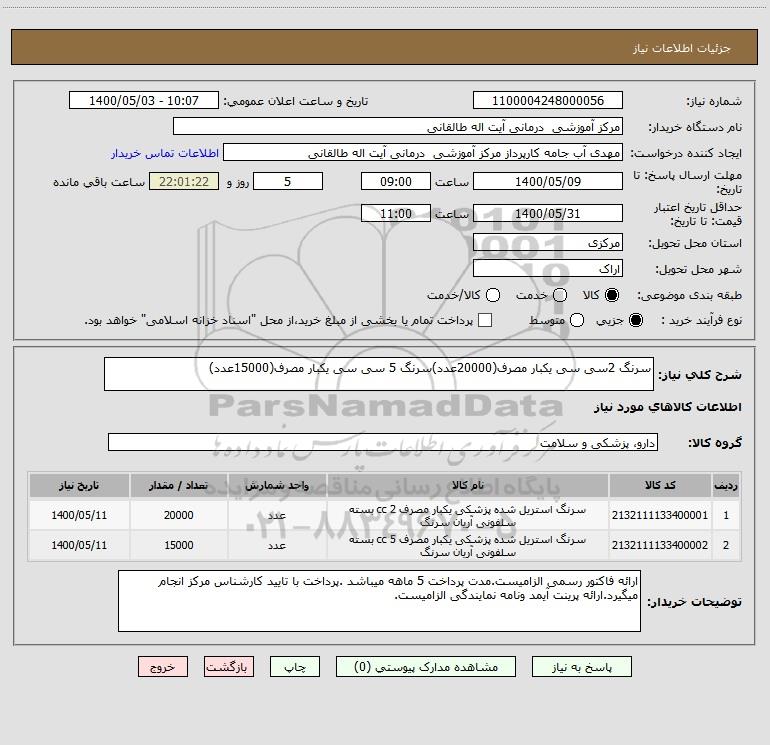Click the need number field 1100004248000056
The image size is (770, 745).
coord(548,100)
